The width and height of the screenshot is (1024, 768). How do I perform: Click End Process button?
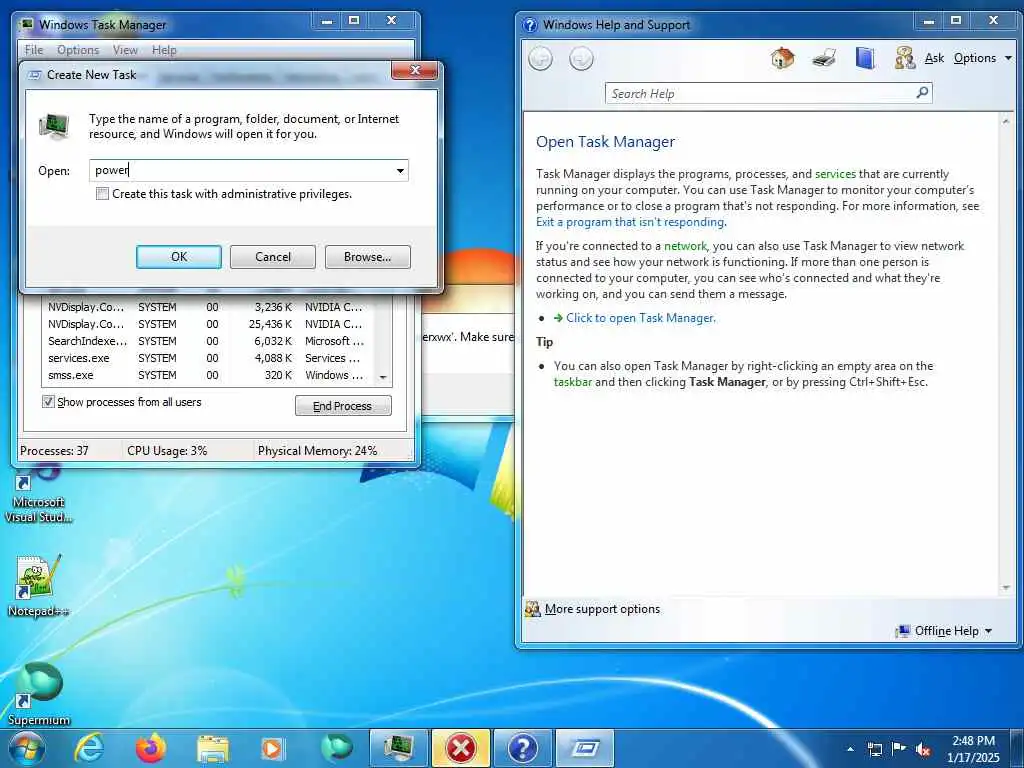click(x=343, y=406)
